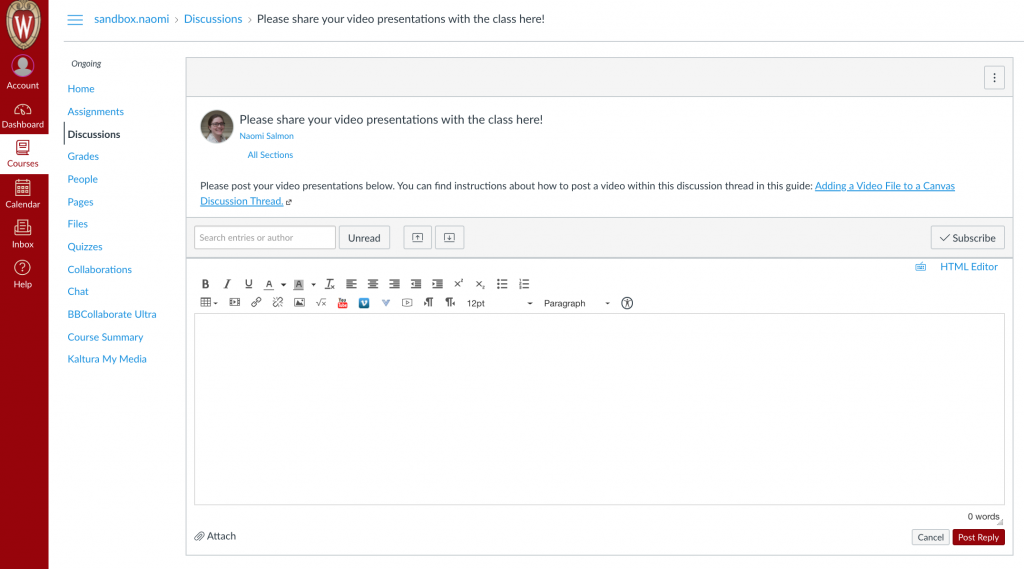
Task: Increase indent of text
Action: (438, 284)
